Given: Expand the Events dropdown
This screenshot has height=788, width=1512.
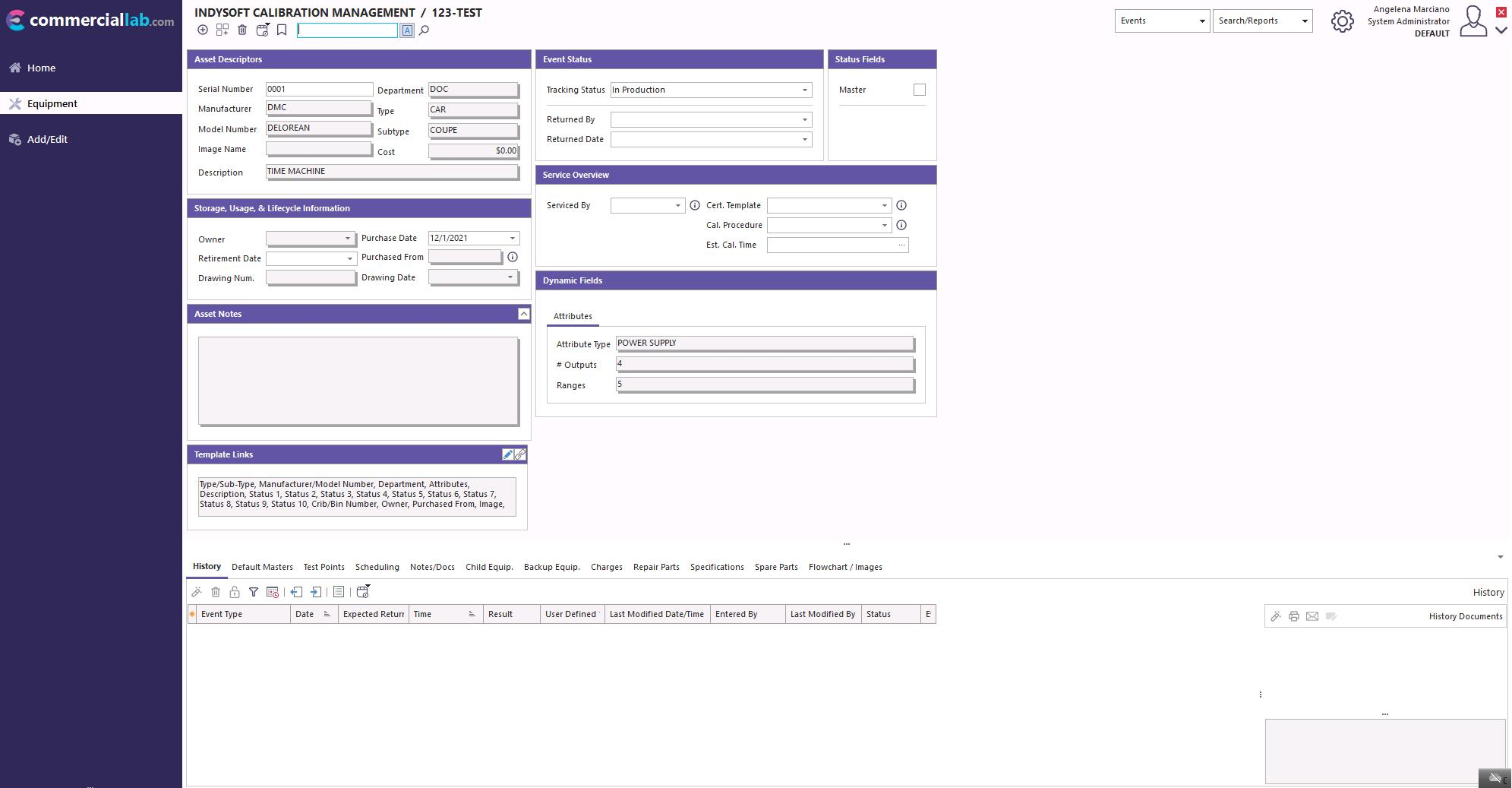Looking at the screenshot, I should [1201, 21].
